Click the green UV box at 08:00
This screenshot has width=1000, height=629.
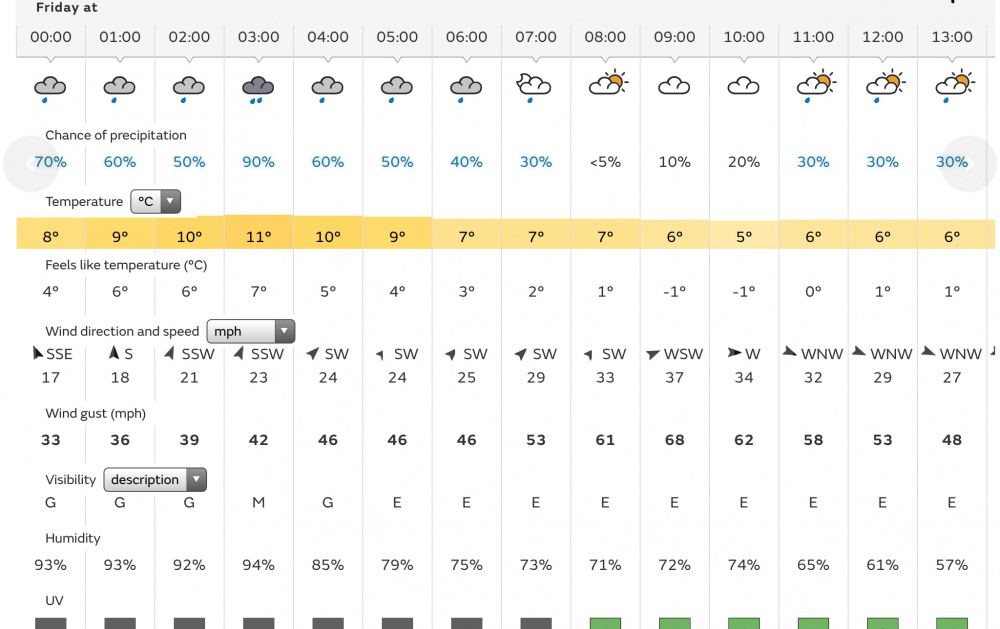point(606,623)
